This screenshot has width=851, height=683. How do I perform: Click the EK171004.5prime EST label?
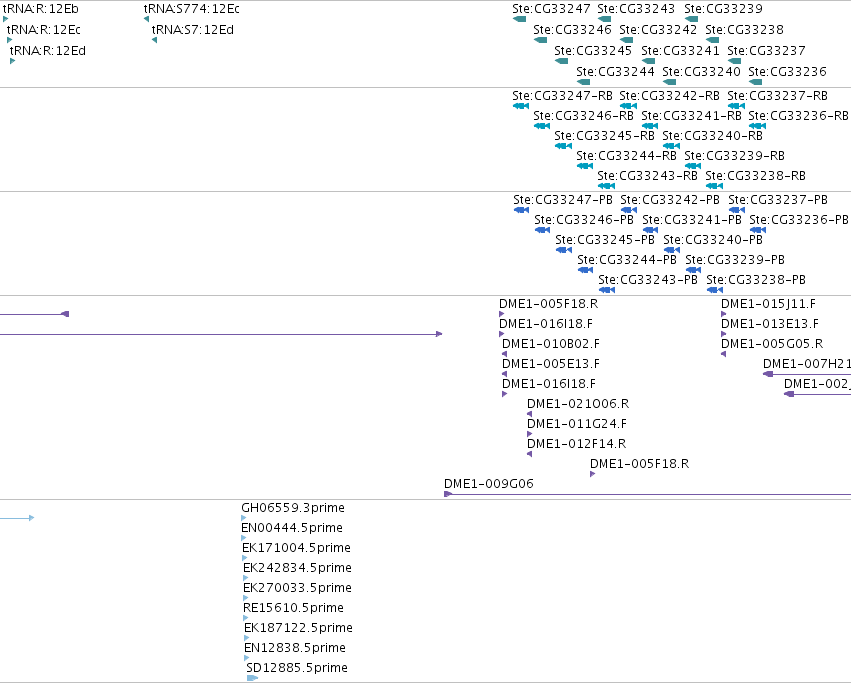[296, 548]
